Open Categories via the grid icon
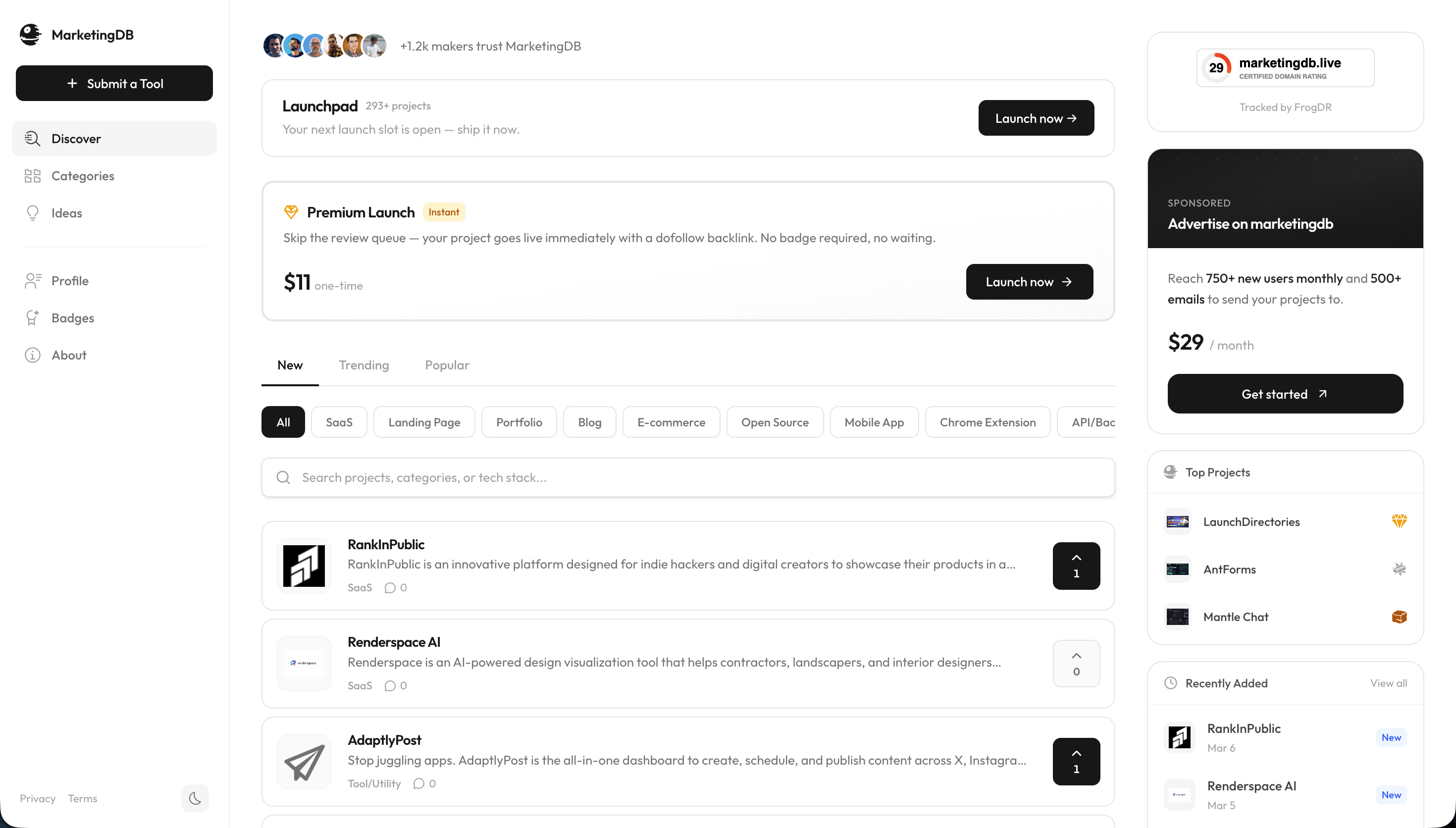Viewport: 1456px width, 828px height. [32, 176]
